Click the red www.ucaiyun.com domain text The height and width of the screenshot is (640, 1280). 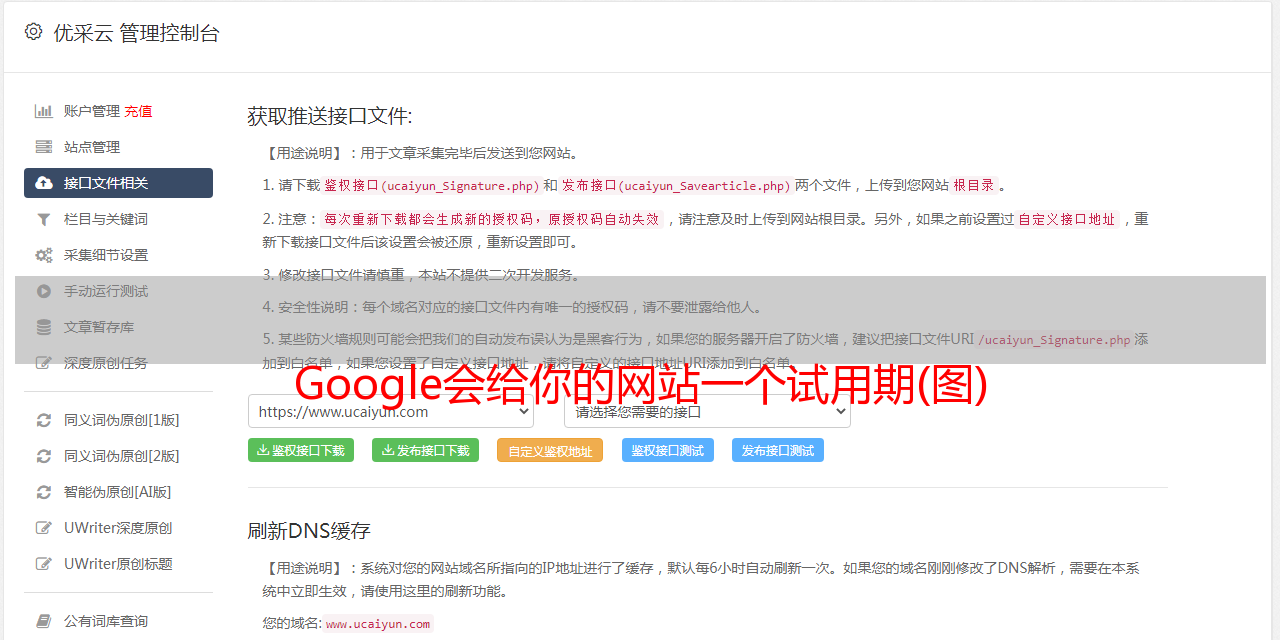[378, 624]
